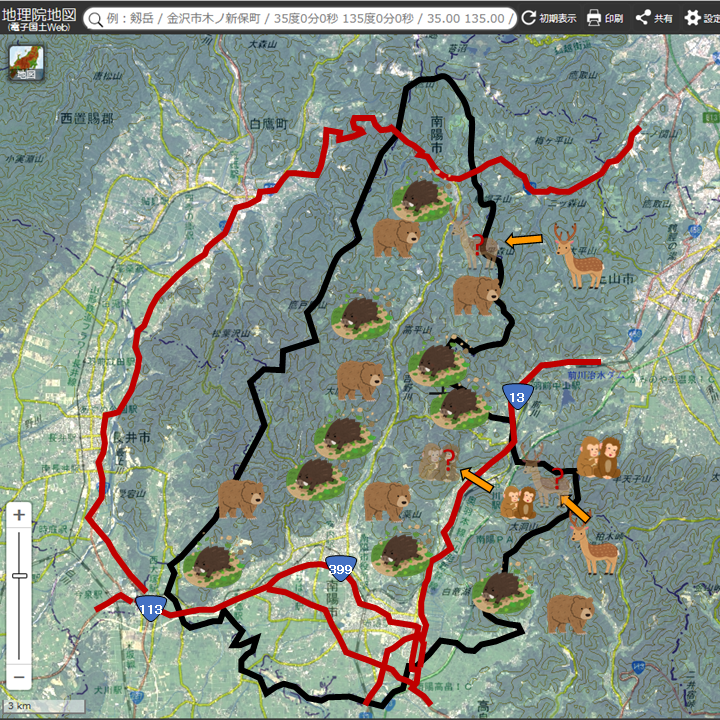This screenshot has height=720, width=720.
Task: Open the 共有 share menu
Action: [654, 18]
